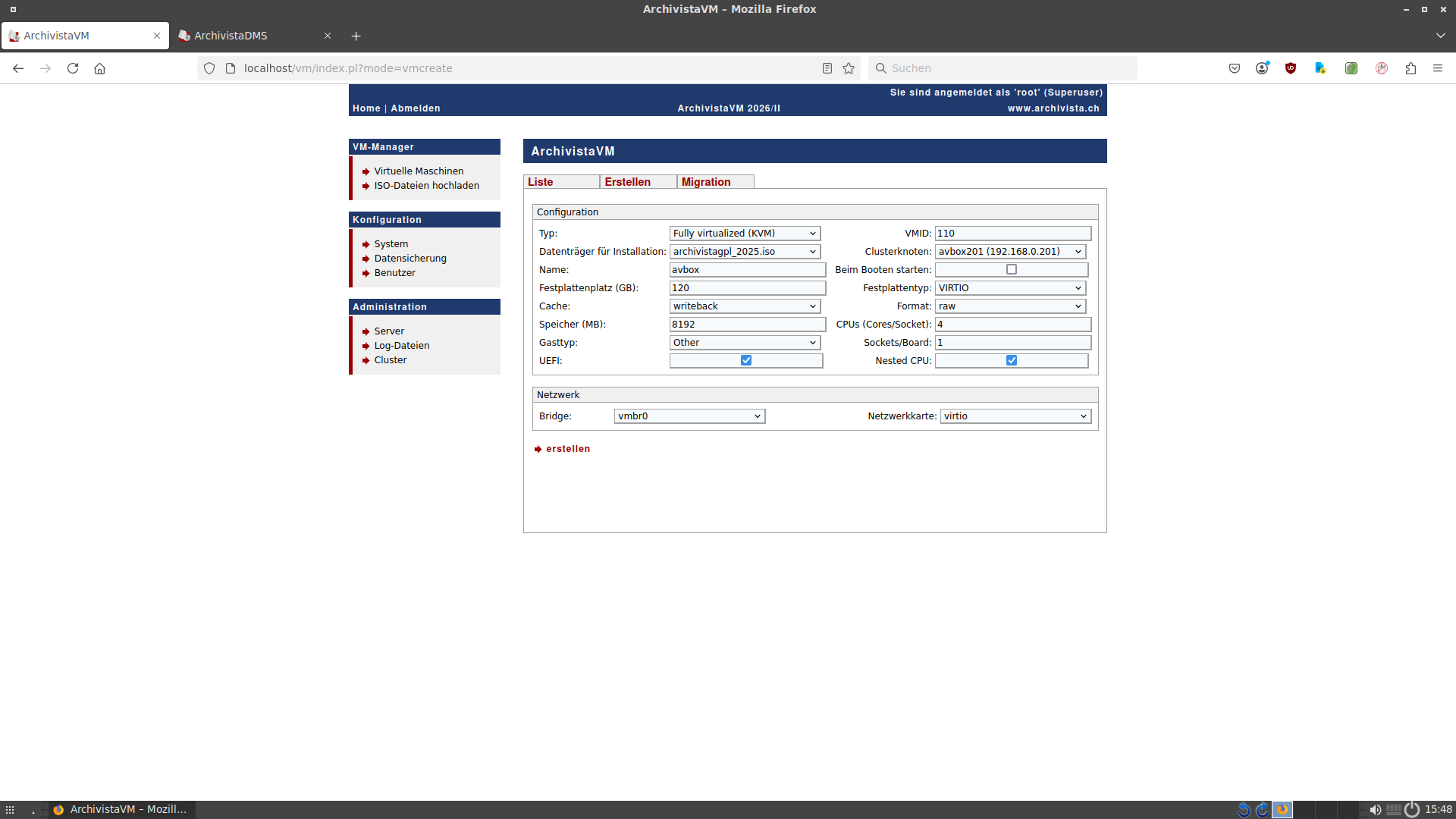The width and height of the screenshot is (1456, 819).
Task: Bookmark page with the star icon
Action: (849, 68)
